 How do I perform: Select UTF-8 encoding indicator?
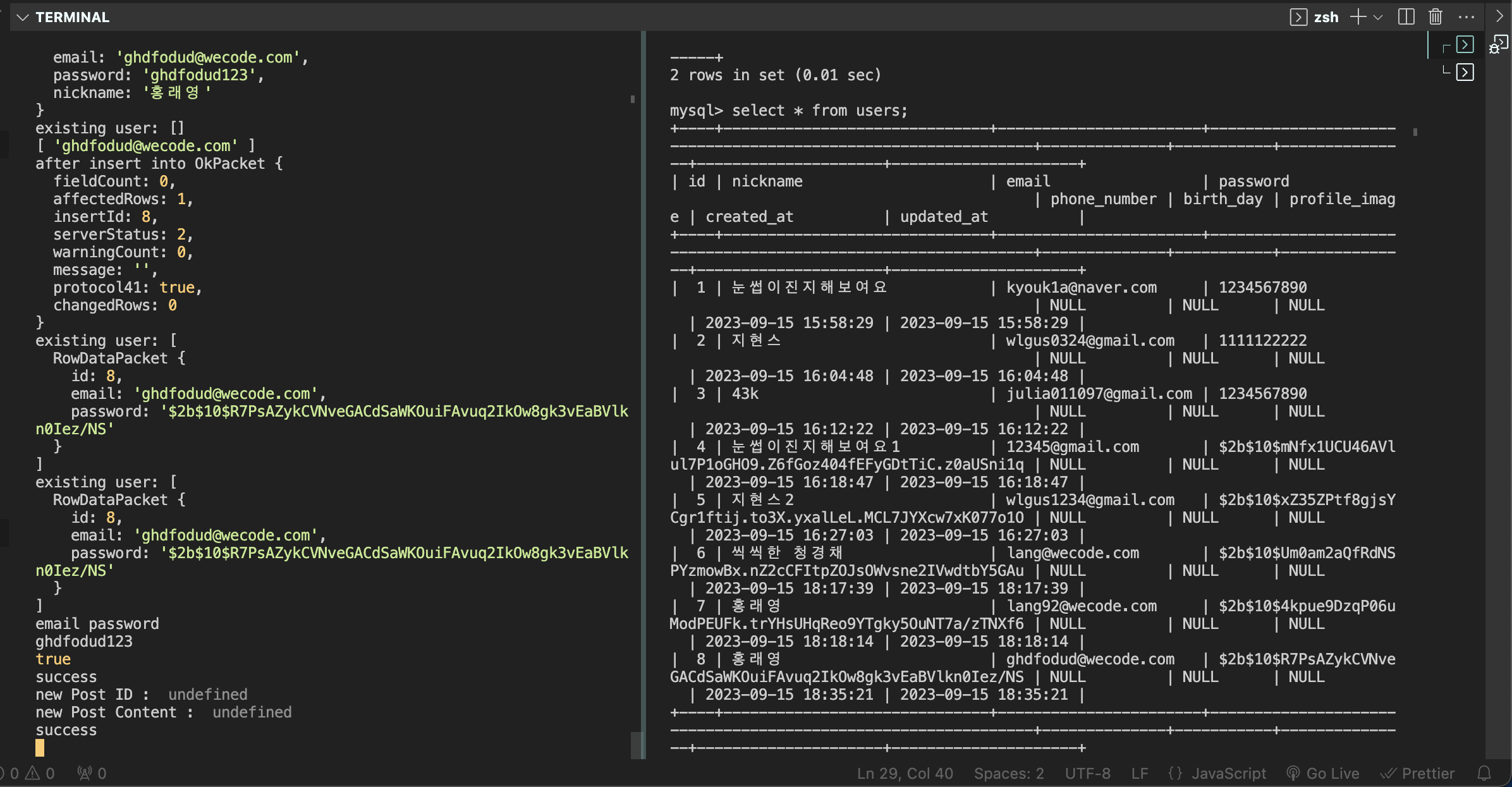coord(1087,773)
